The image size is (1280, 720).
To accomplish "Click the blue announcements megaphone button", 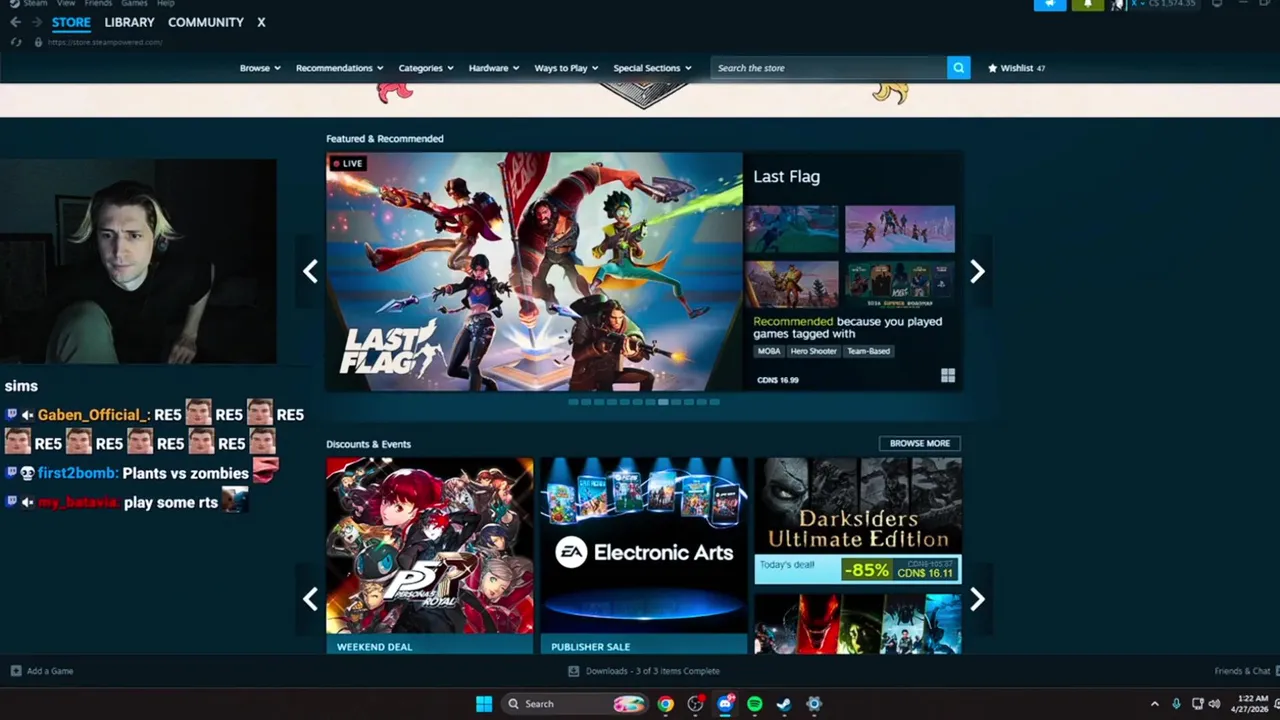I will click(x=1049, y=4).
